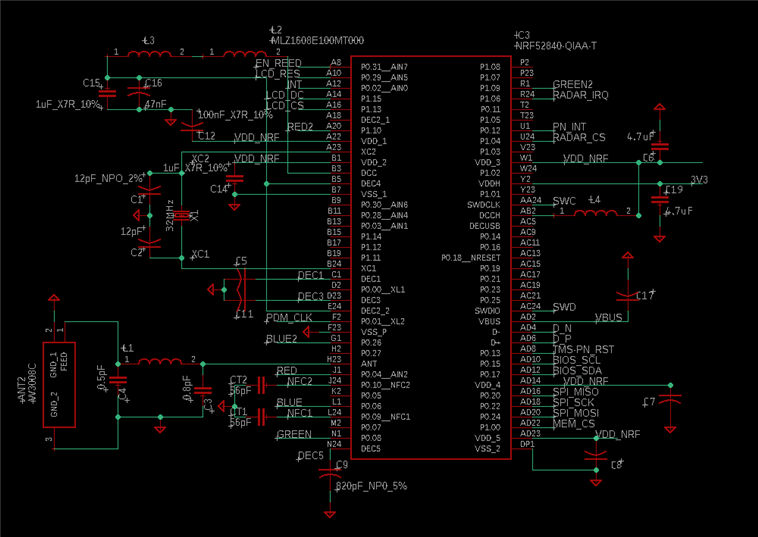Click the C17 capacitor on VBUS

[x=628, y=296]
